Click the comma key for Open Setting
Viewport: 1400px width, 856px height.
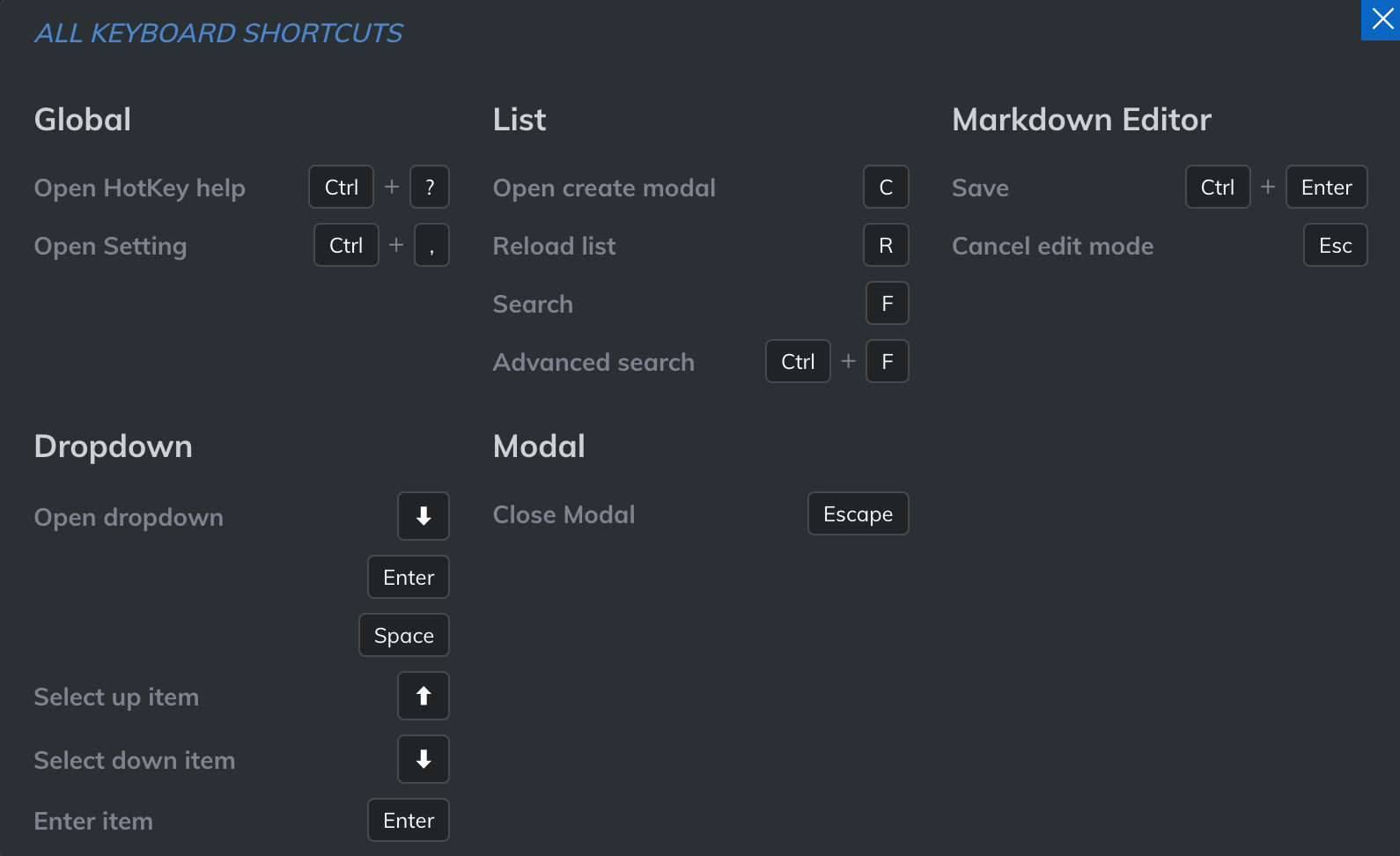click(431, 245)
